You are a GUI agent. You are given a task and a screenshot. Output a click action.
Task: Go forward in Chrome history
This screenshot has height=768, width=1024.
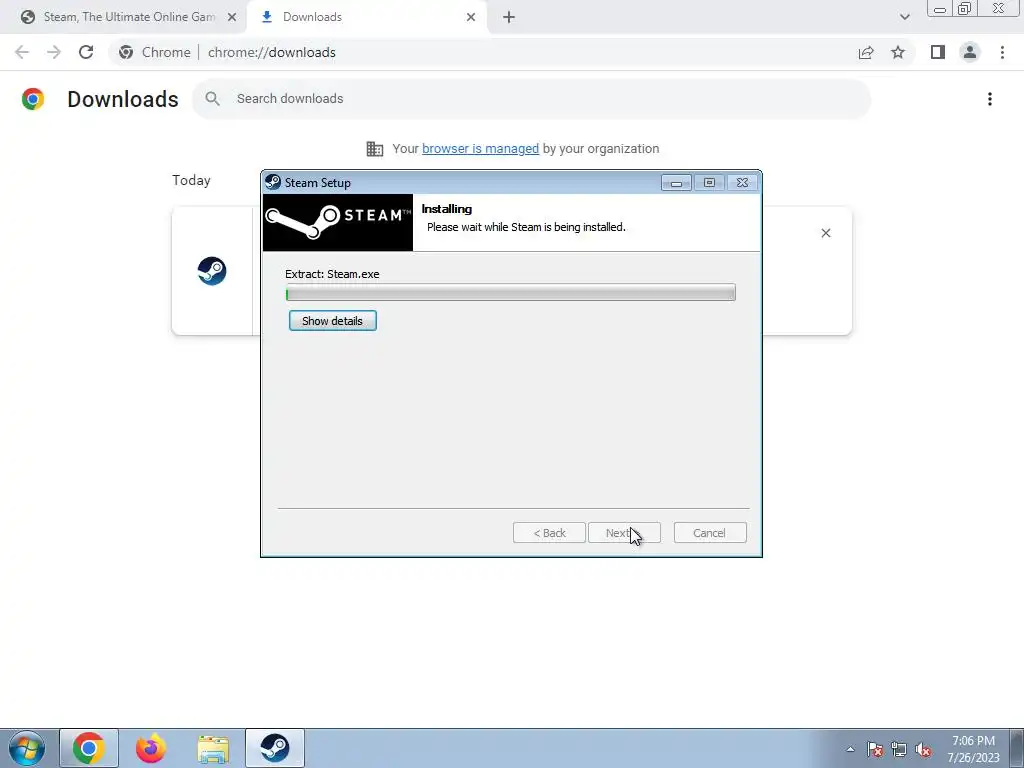coord(54,52)
